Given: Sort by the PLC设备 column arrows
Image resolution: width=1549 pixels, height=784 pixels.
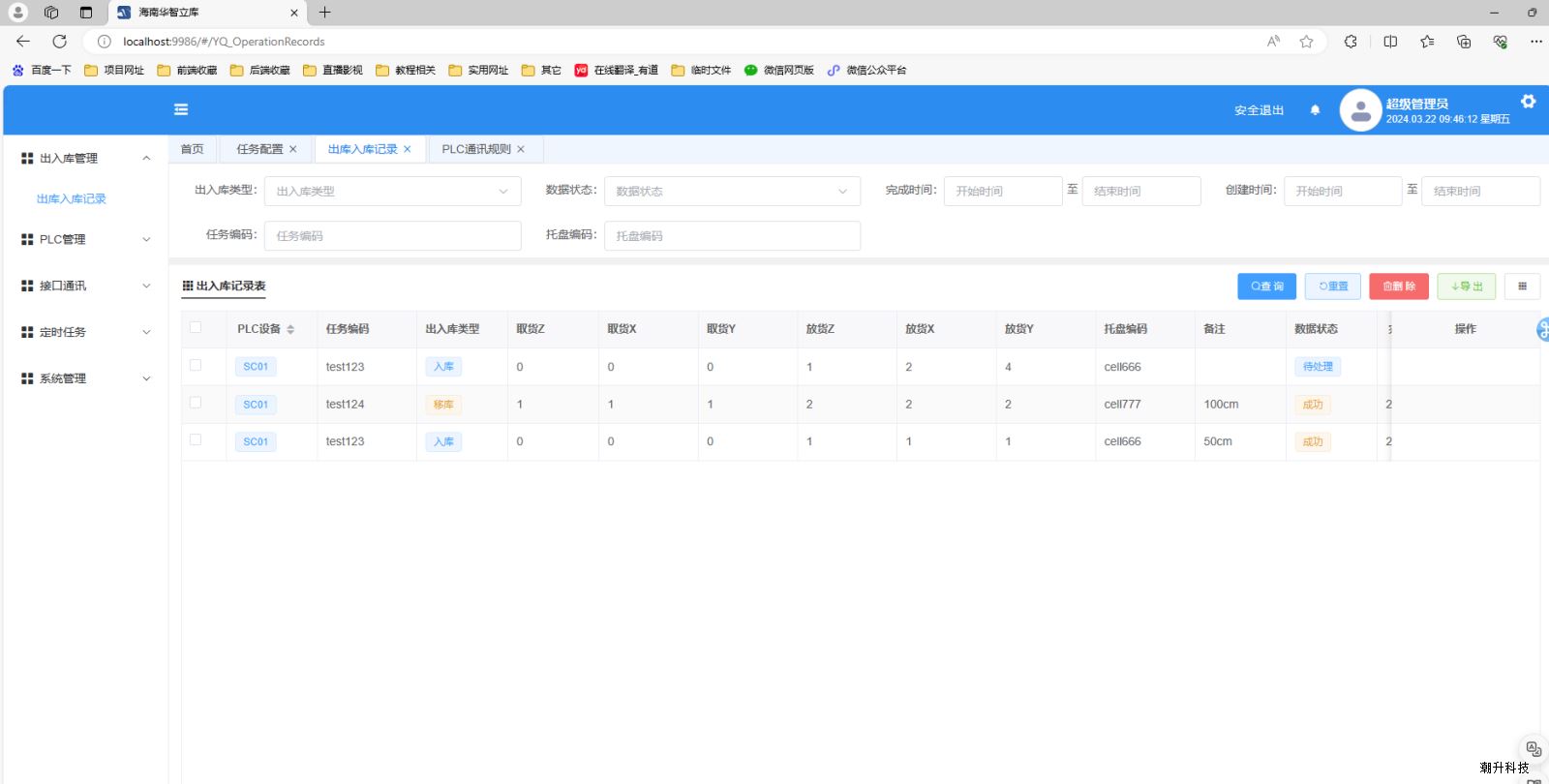Looking at the screenshot, I should (x=290, y=329).
